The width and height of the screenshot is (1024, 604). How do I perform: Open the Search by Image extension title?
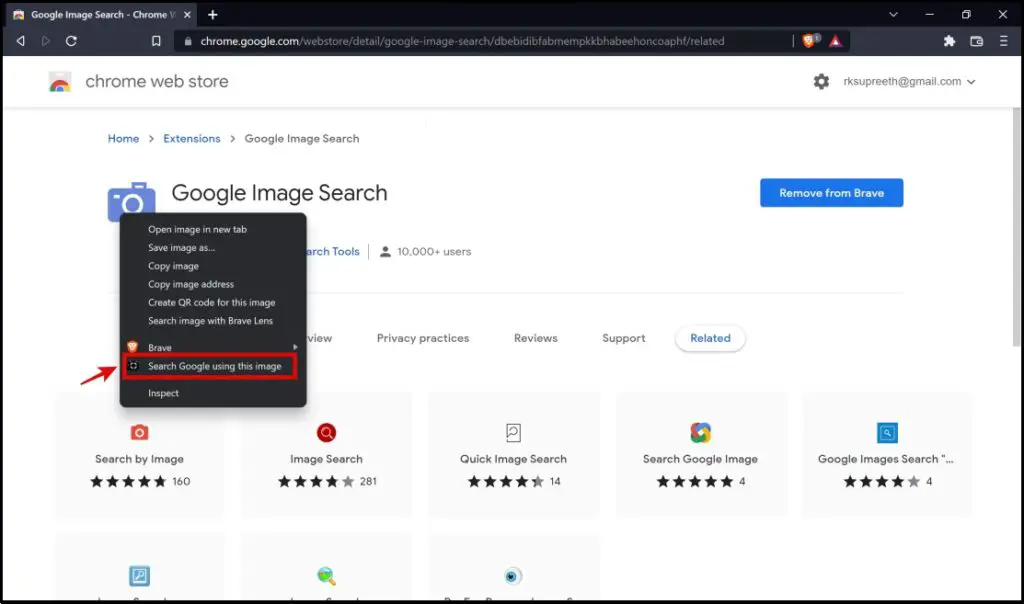point(139,459)
